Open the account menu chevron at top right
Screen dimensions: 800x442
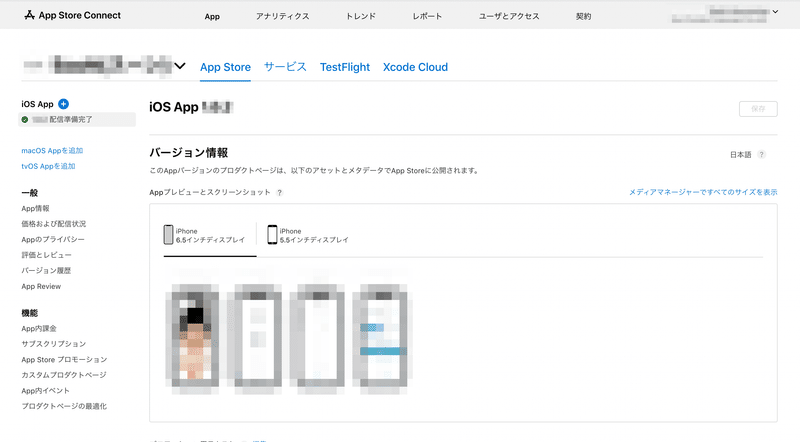click(775, 11)
